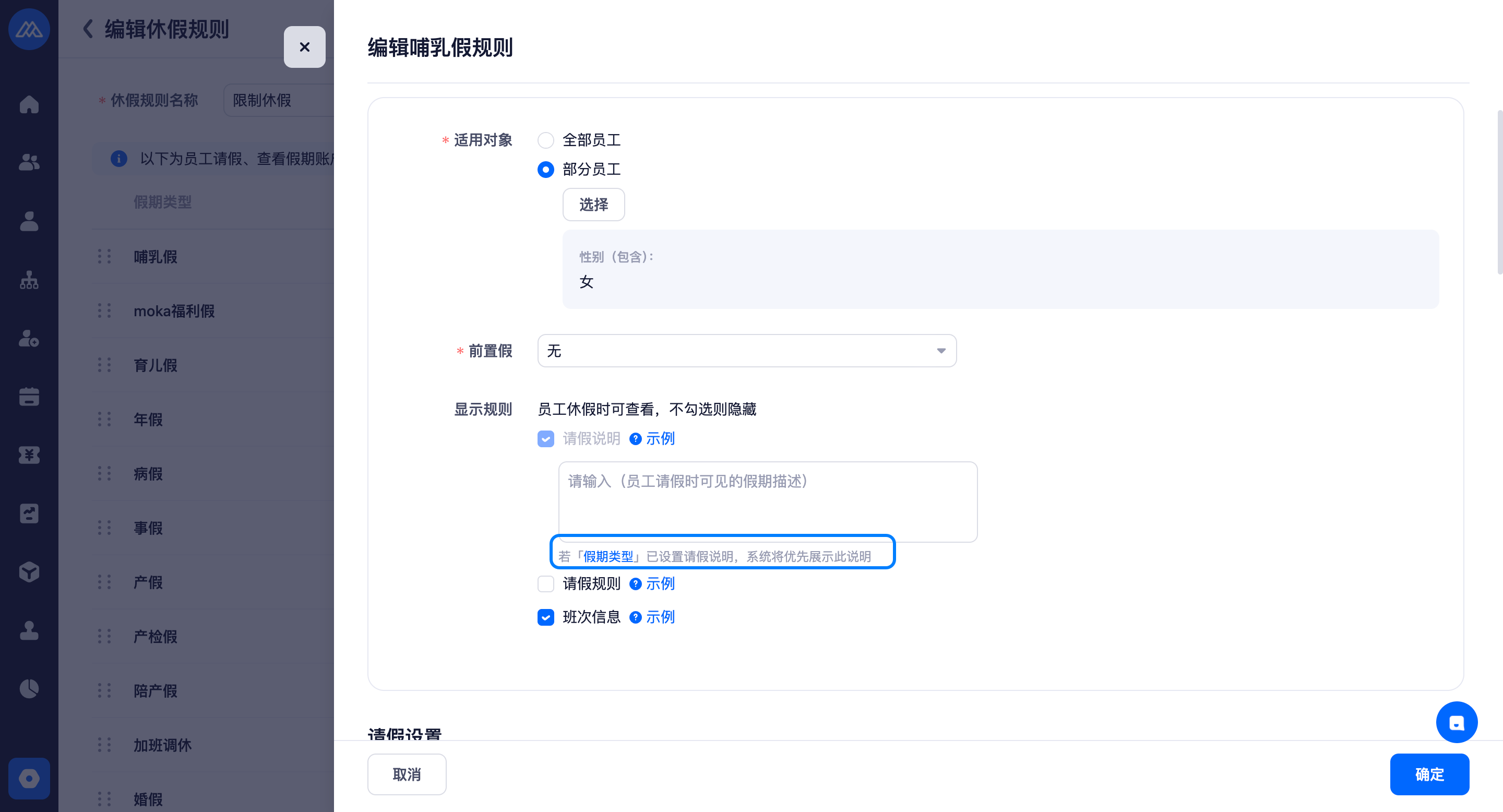Go back using the arrow beside 编辑休假规则
Image resolution: width=1503 pixels, height=812 pixels.
pos(88,29)
